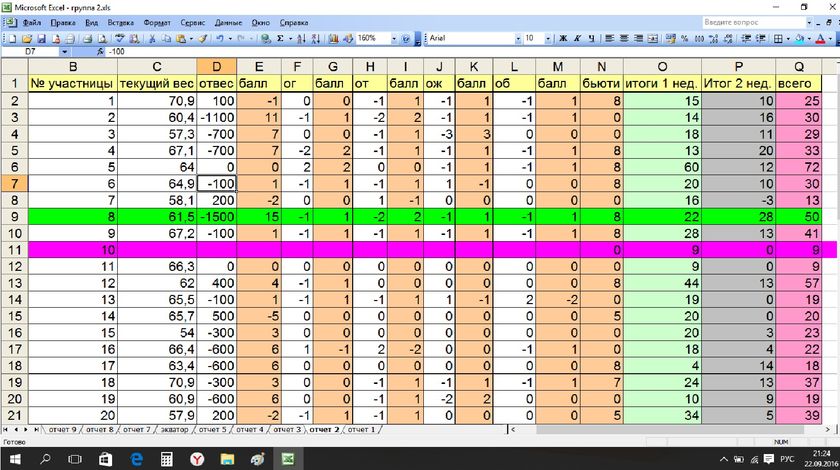Click the Print icon in the toolbar
Viewport: 840px width, 470px height.
87,39
